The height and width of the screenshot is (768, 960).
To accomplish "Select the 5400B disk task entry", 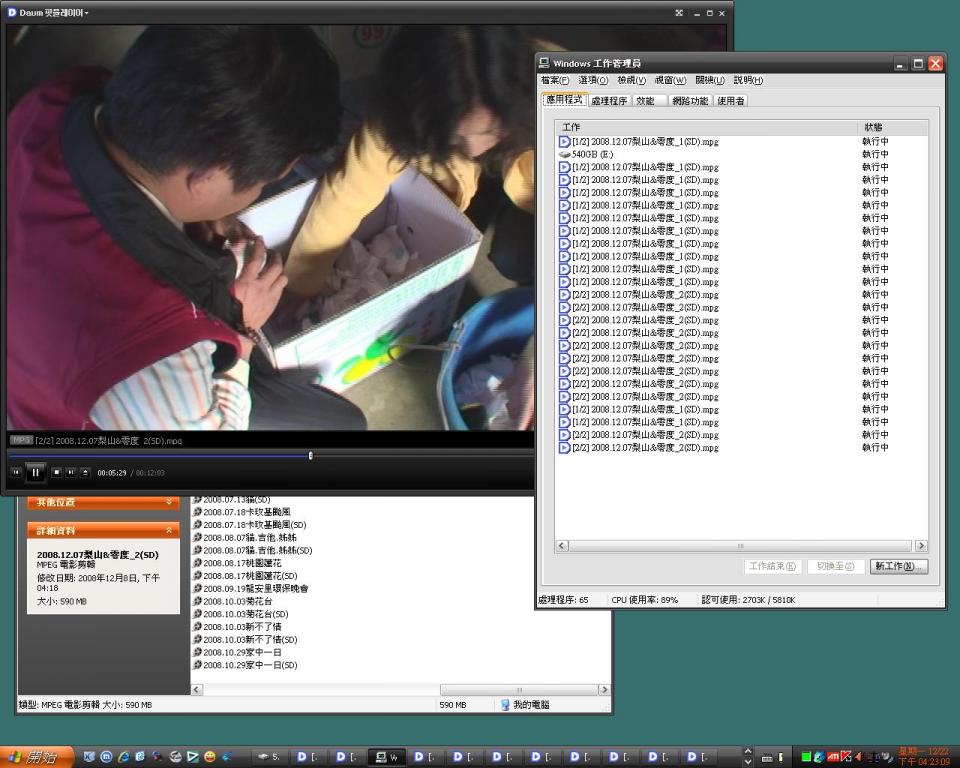I will pos(592,154).
